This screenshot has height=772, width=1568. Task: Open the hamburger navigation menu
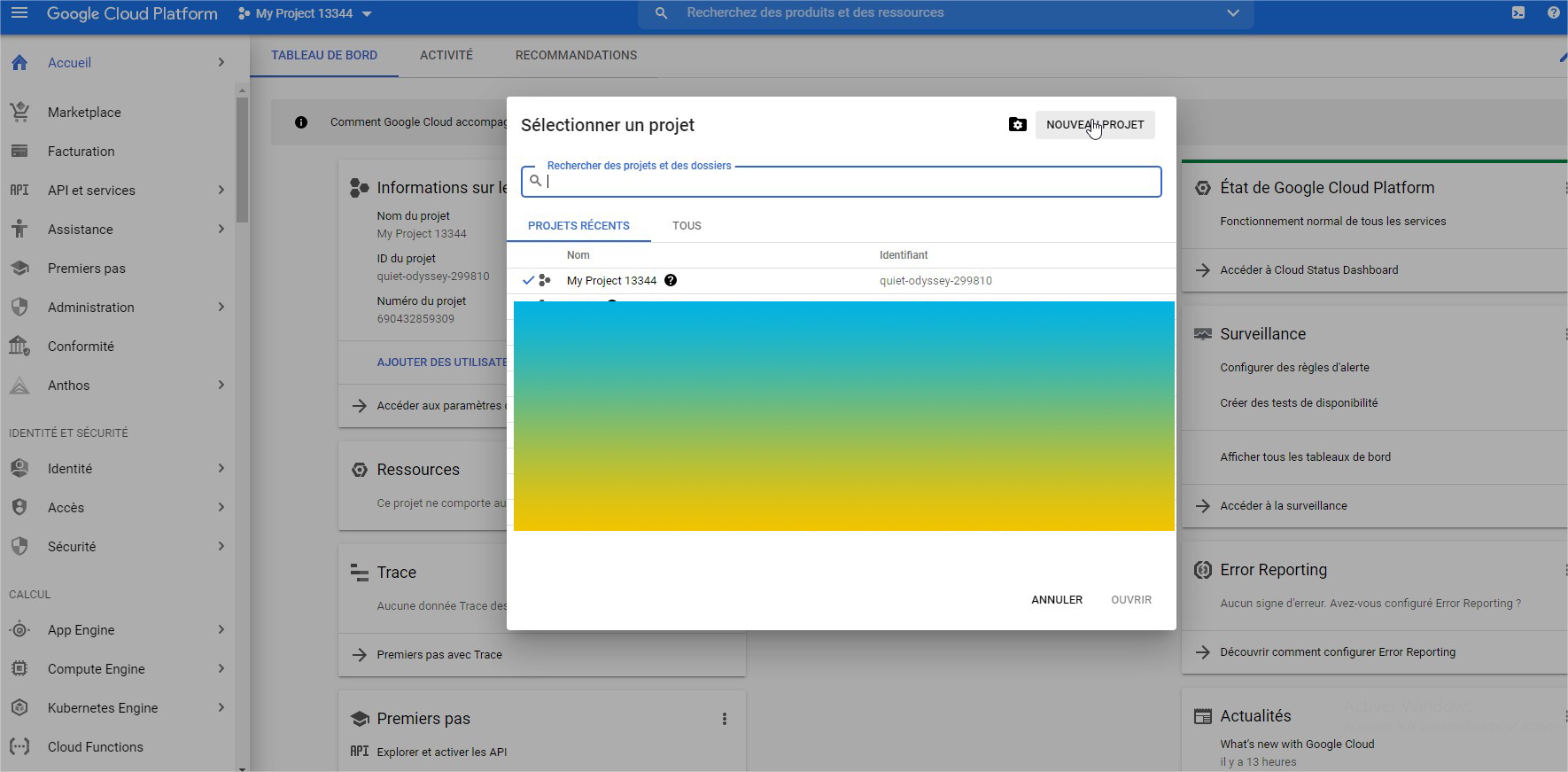click(x=19, y=13)
